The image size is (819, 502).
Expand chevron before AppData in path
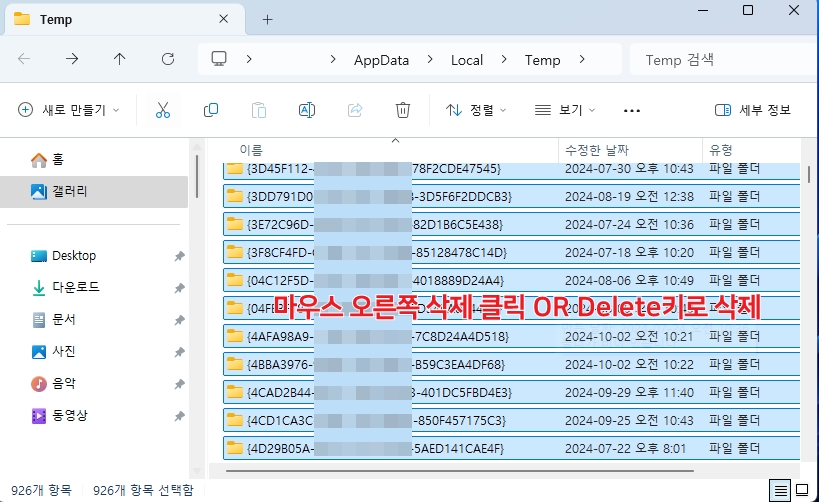point(333,59)
